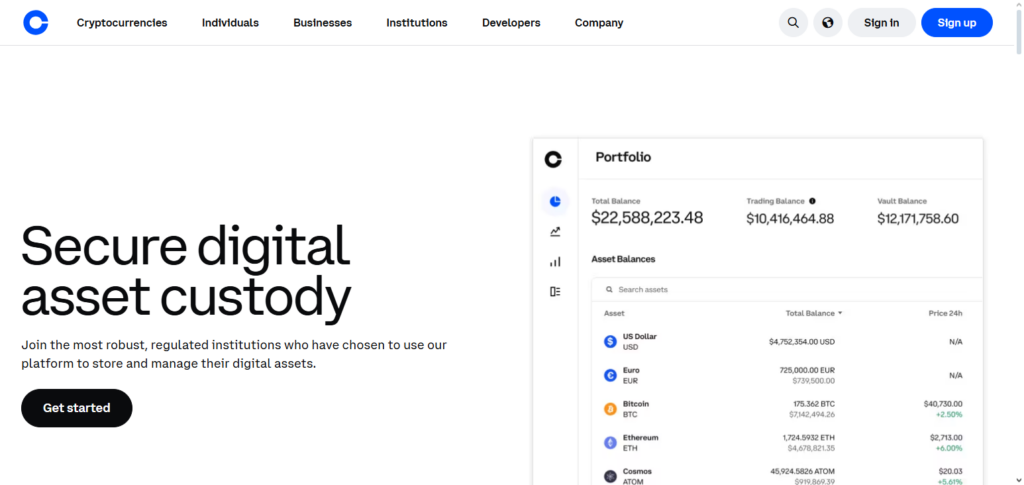
Task: Open the Cryptocurrencies menu
Action: click(x=122, y=23)
